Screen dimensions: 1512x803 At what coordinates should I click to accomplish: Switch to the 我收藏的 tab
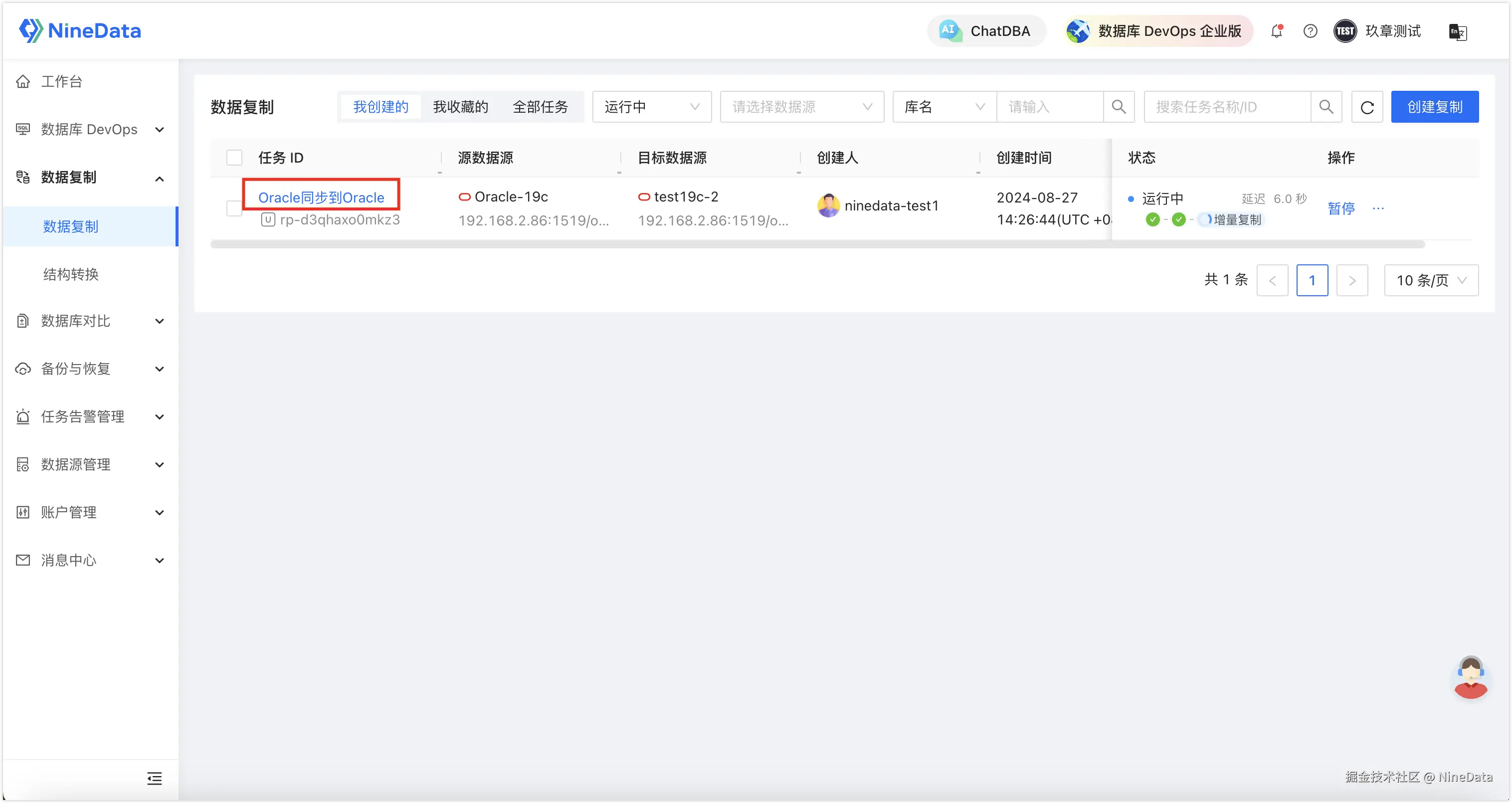pos(460,107)
